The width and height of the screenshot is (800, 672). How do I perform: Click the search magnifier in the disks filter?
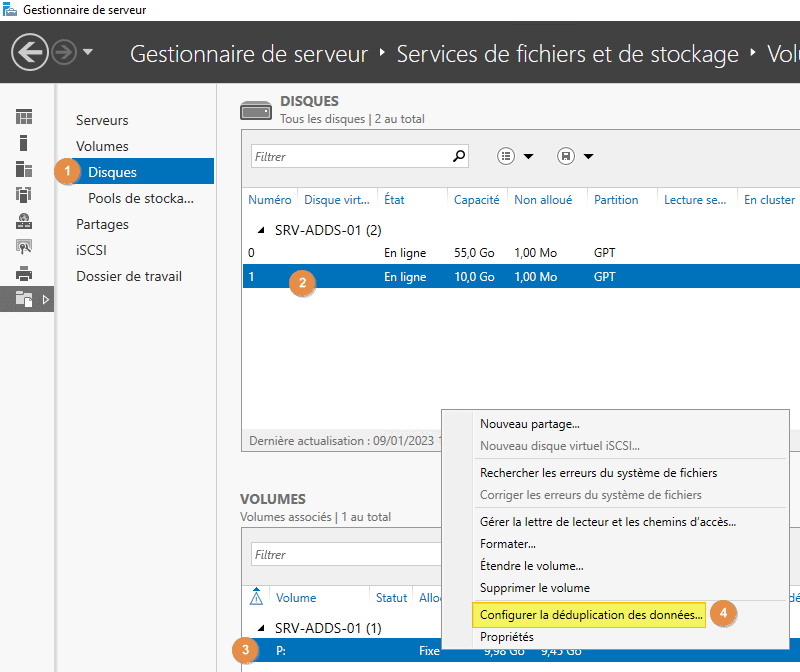458,156
